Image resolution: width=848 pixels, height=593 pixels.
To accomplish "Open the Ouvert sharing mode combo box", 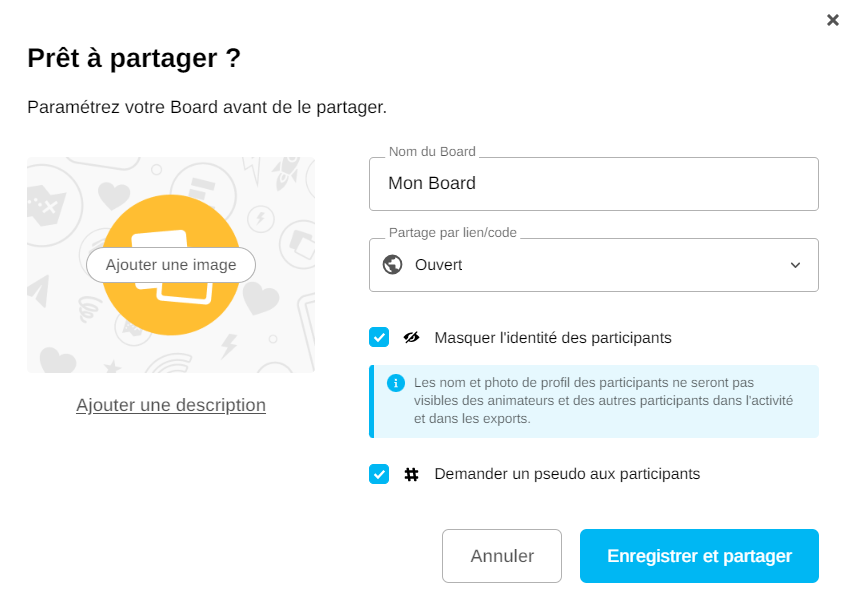I will (x=593, y=265).
